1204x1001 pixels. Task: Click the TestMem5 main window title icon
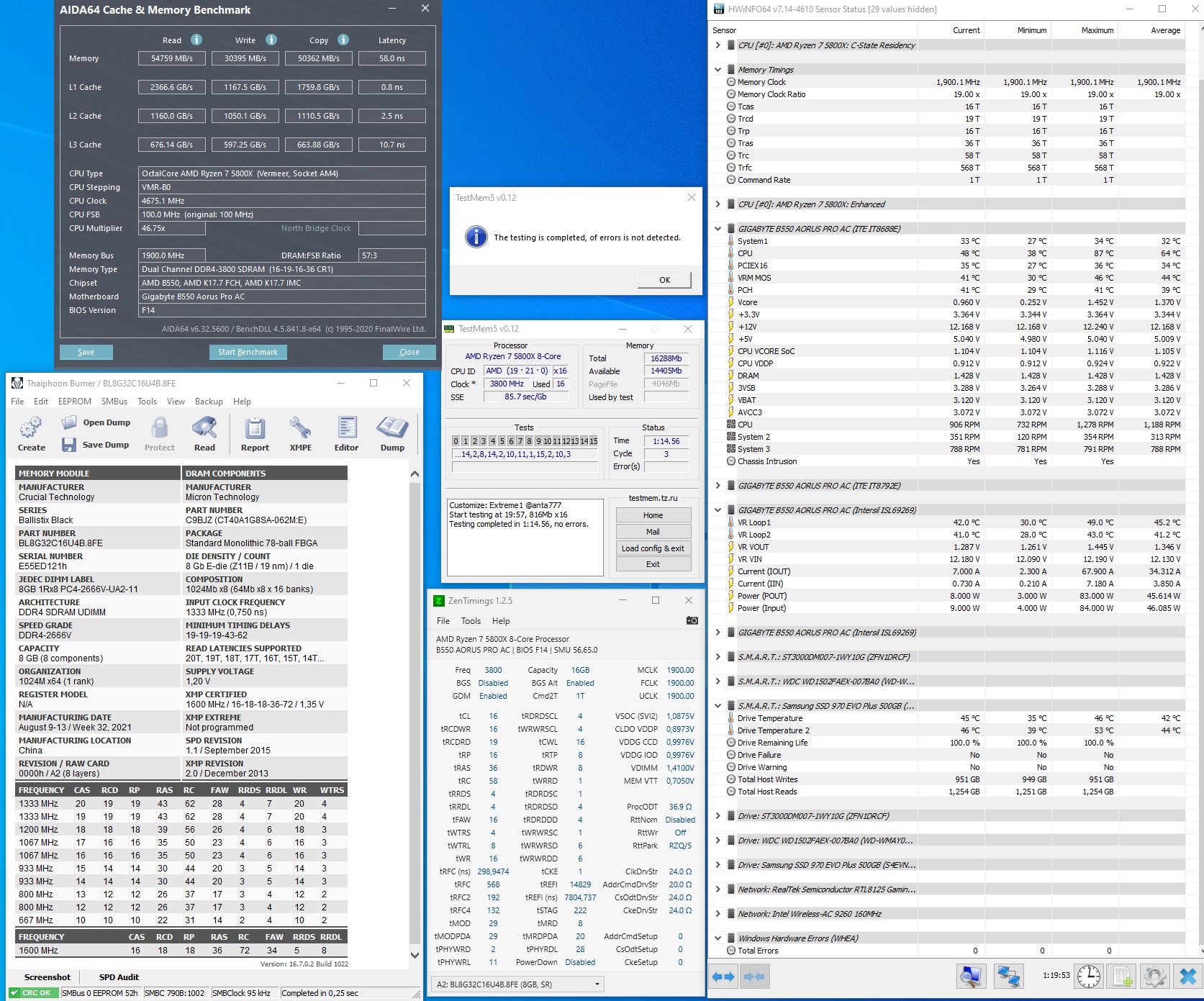pyautogui.click(x=450, y=329)
